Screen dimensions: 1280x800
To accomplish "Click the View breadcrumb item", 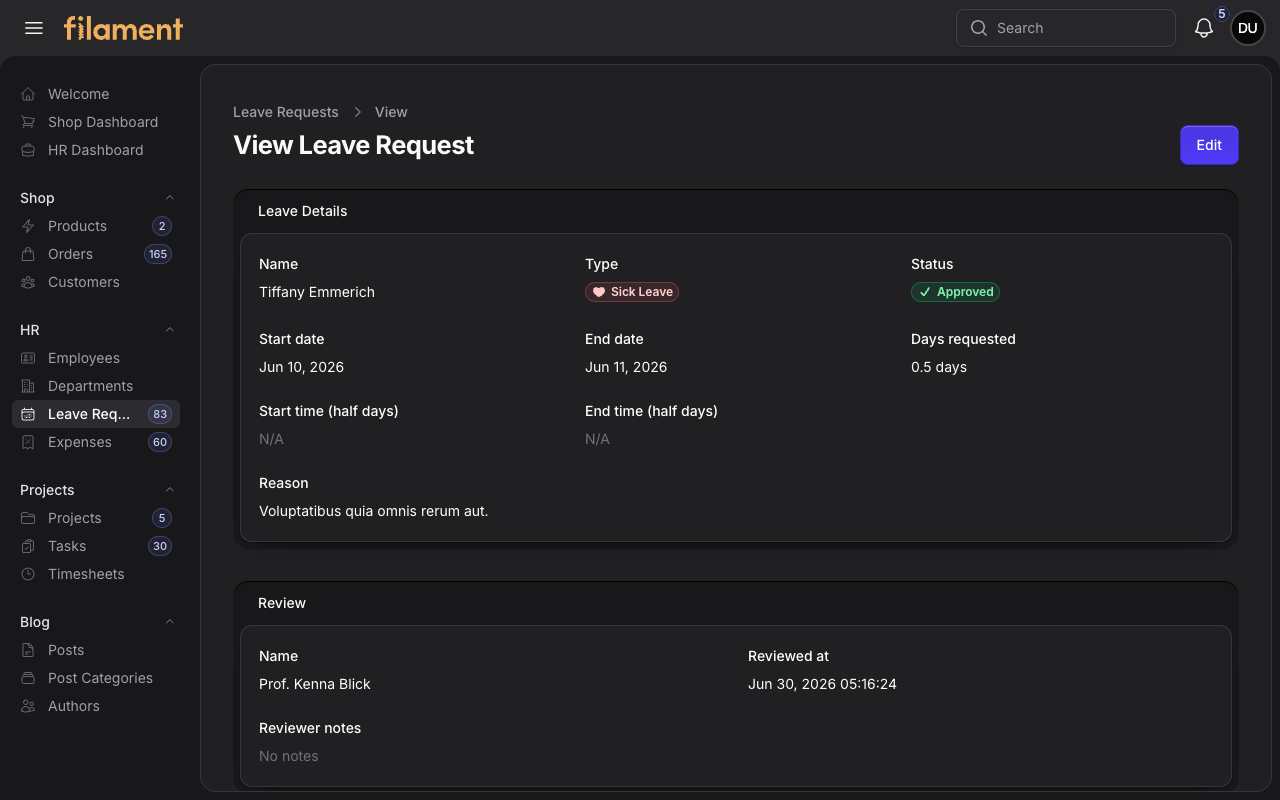I will 391,112.
